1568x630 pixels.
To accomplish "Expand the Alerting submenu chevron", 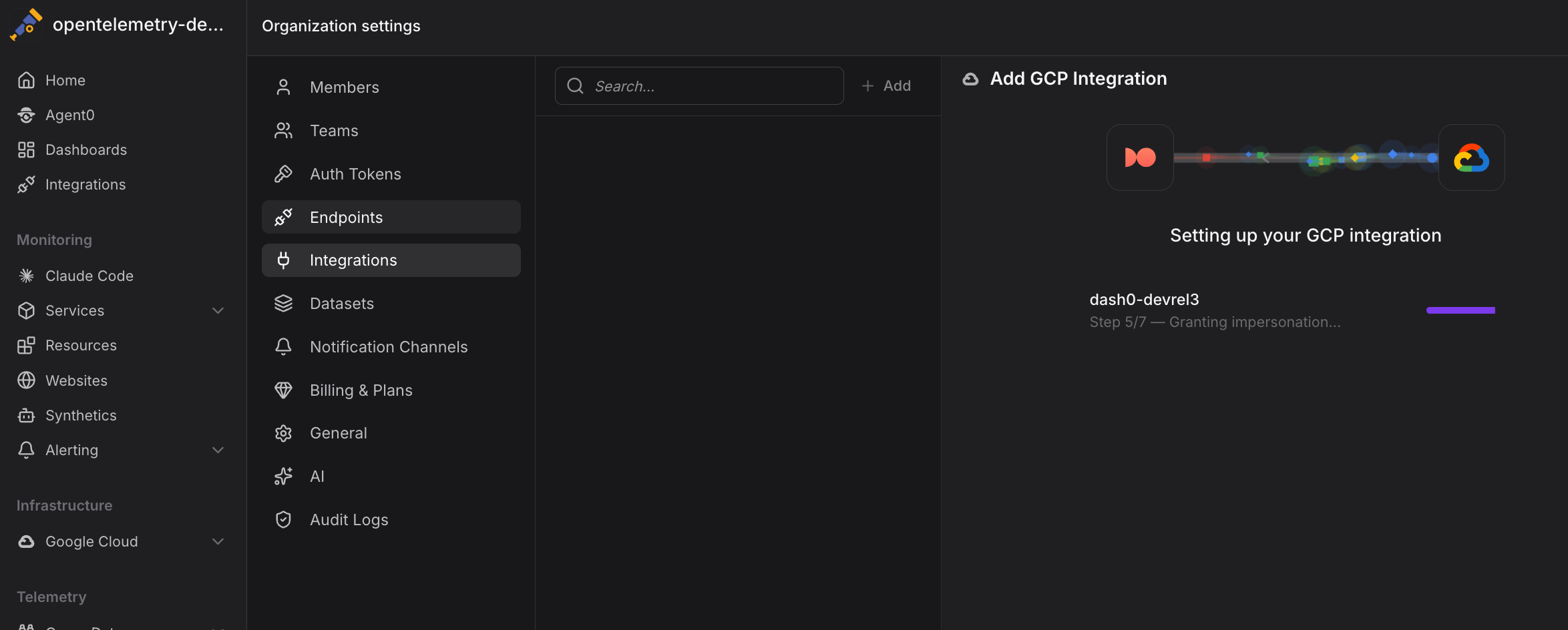I will [x=218, y=450].
